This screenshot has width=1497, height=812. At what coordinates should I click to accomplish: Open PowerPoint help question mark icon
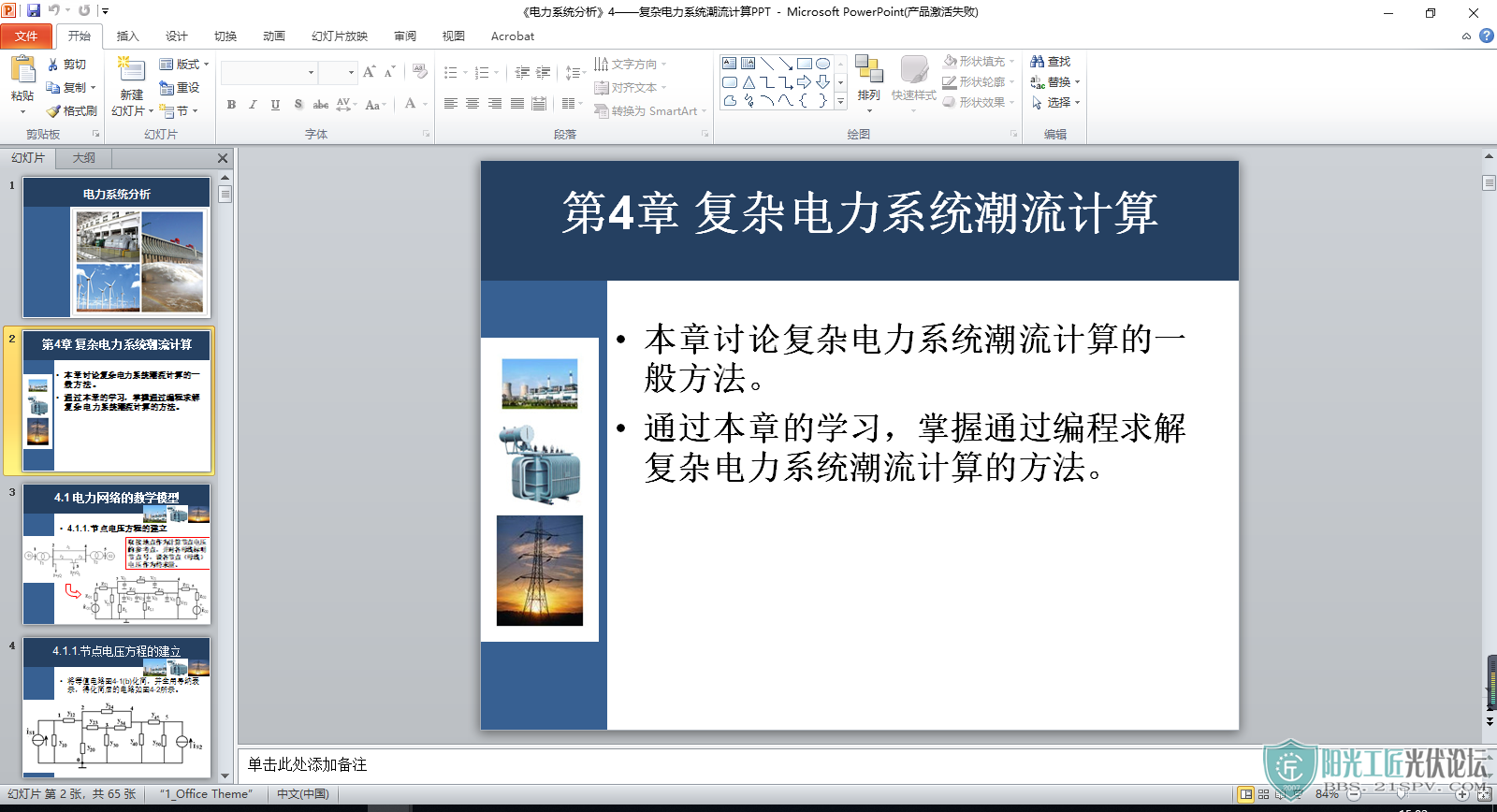(x=1487, y=36)
